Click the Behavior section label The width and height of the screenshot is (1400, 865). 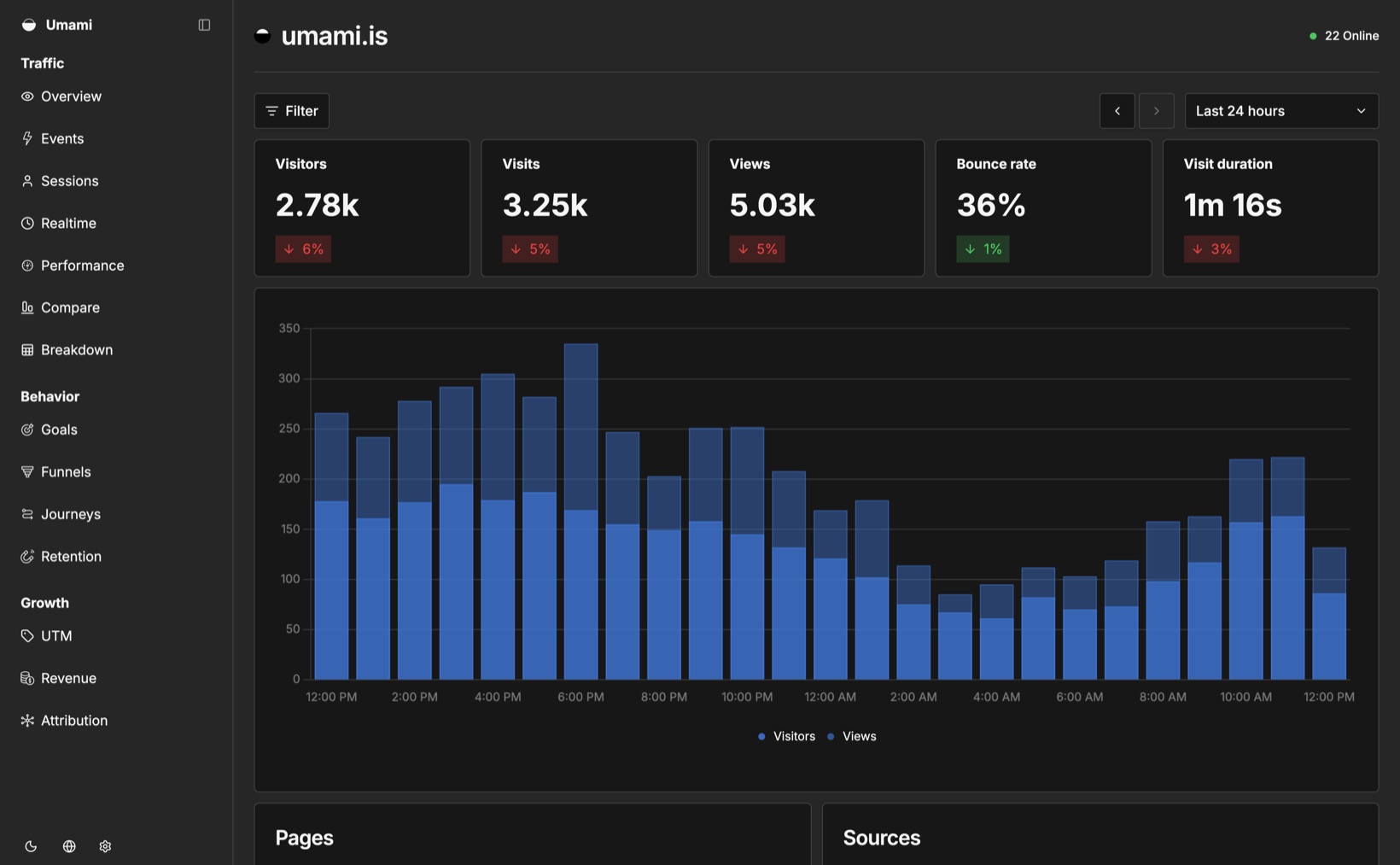pos(50,396)
